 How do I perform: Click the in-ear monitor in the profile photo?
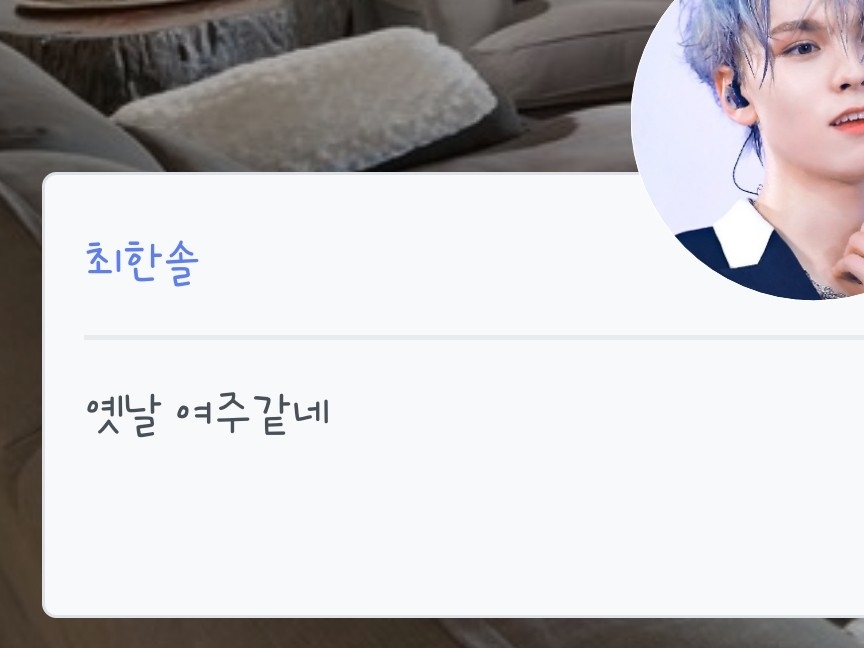pos(737,95)
